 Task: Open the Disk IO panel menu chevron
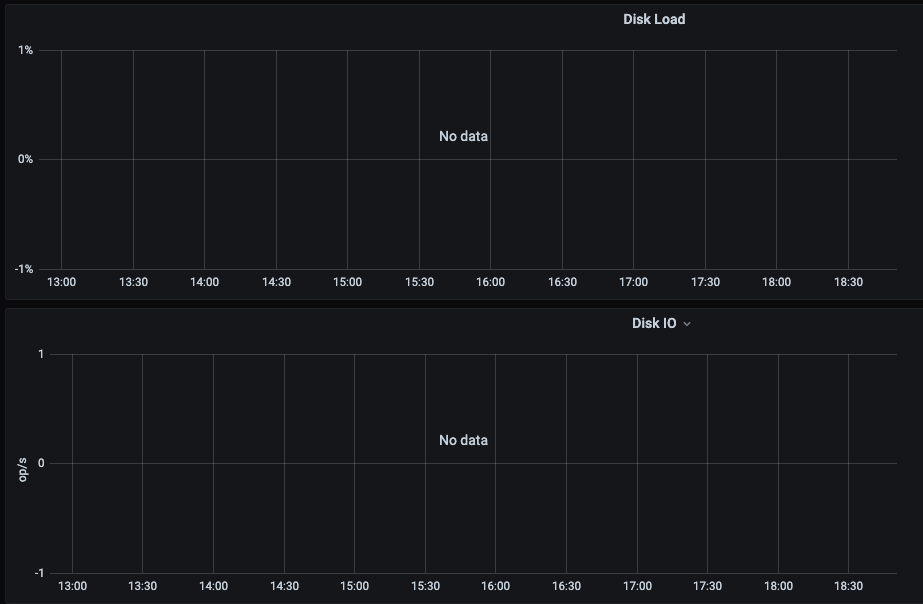coord(687,324)
